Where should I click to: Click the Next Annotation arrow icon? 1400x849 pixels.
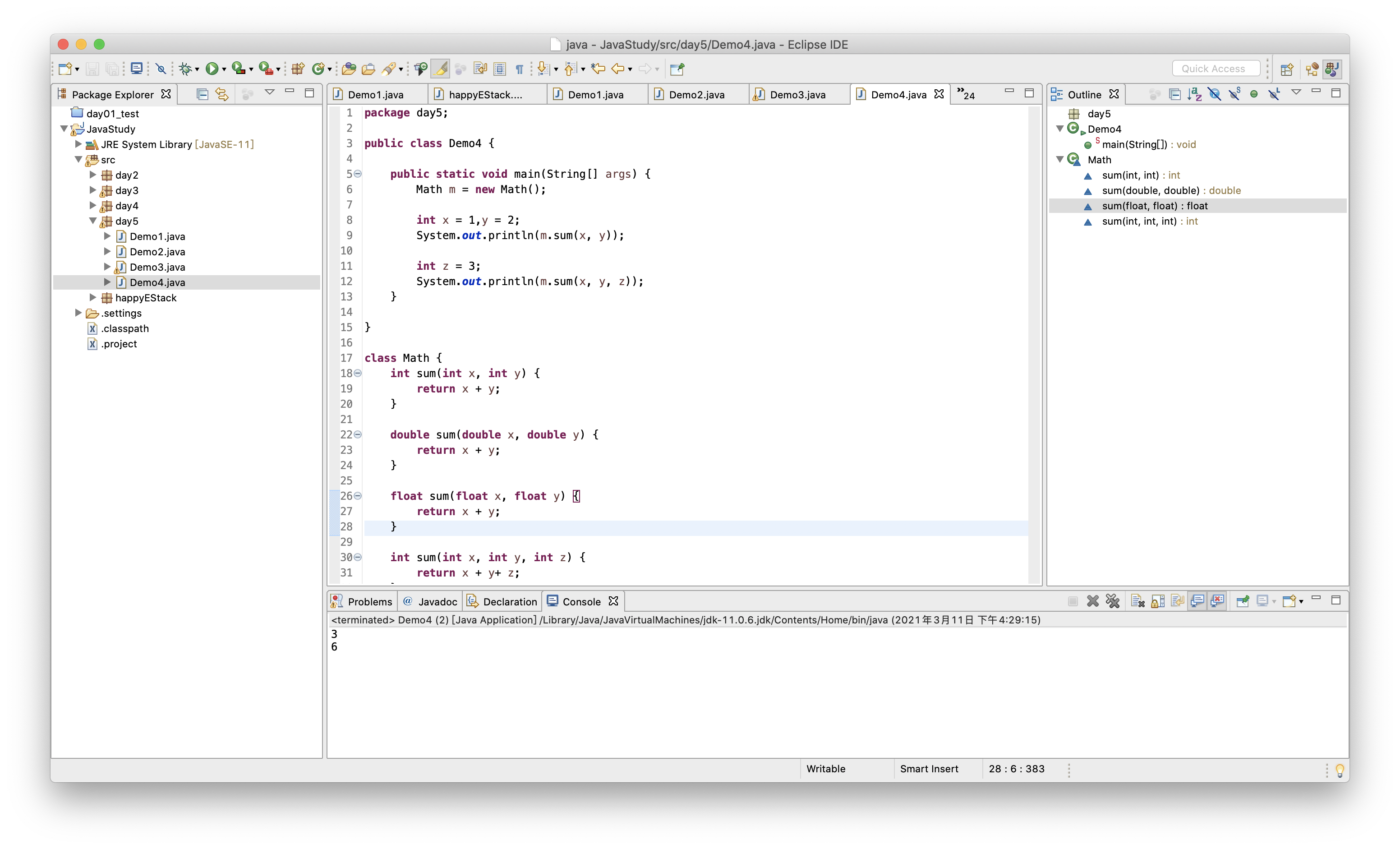543,69
